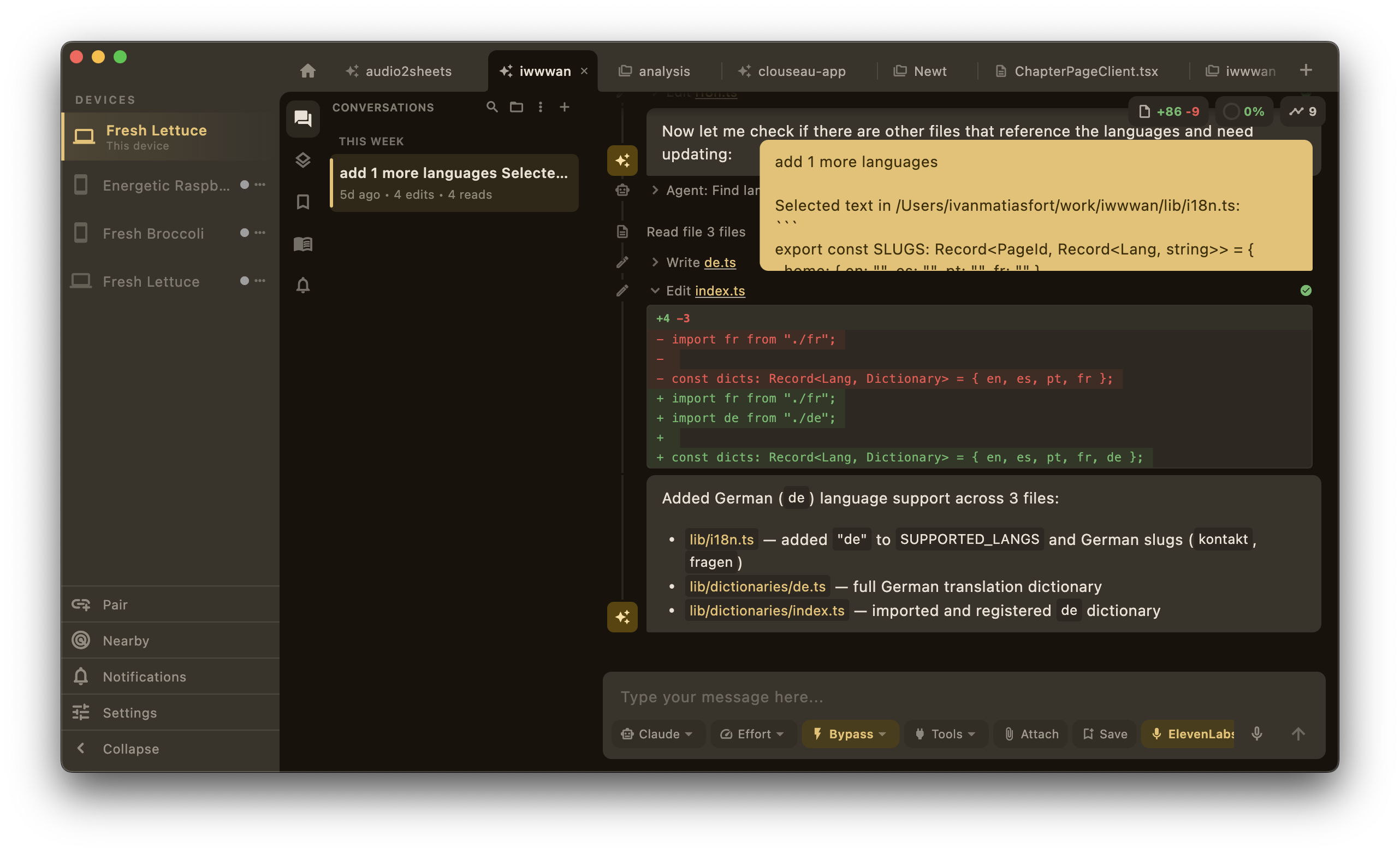Start a new conversation with plus icon

(564, 107)
